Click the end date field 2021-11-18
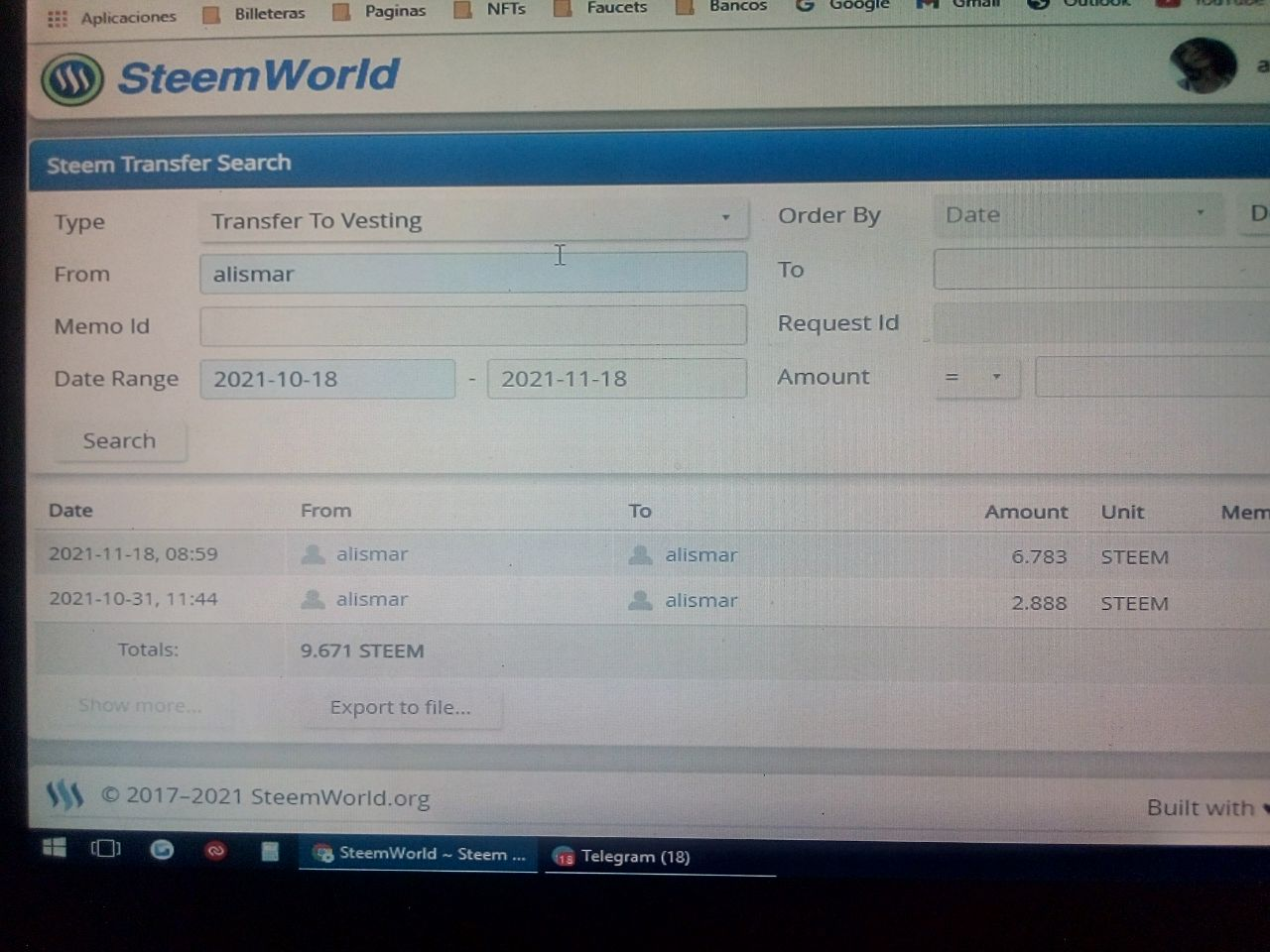 (617, 378)
